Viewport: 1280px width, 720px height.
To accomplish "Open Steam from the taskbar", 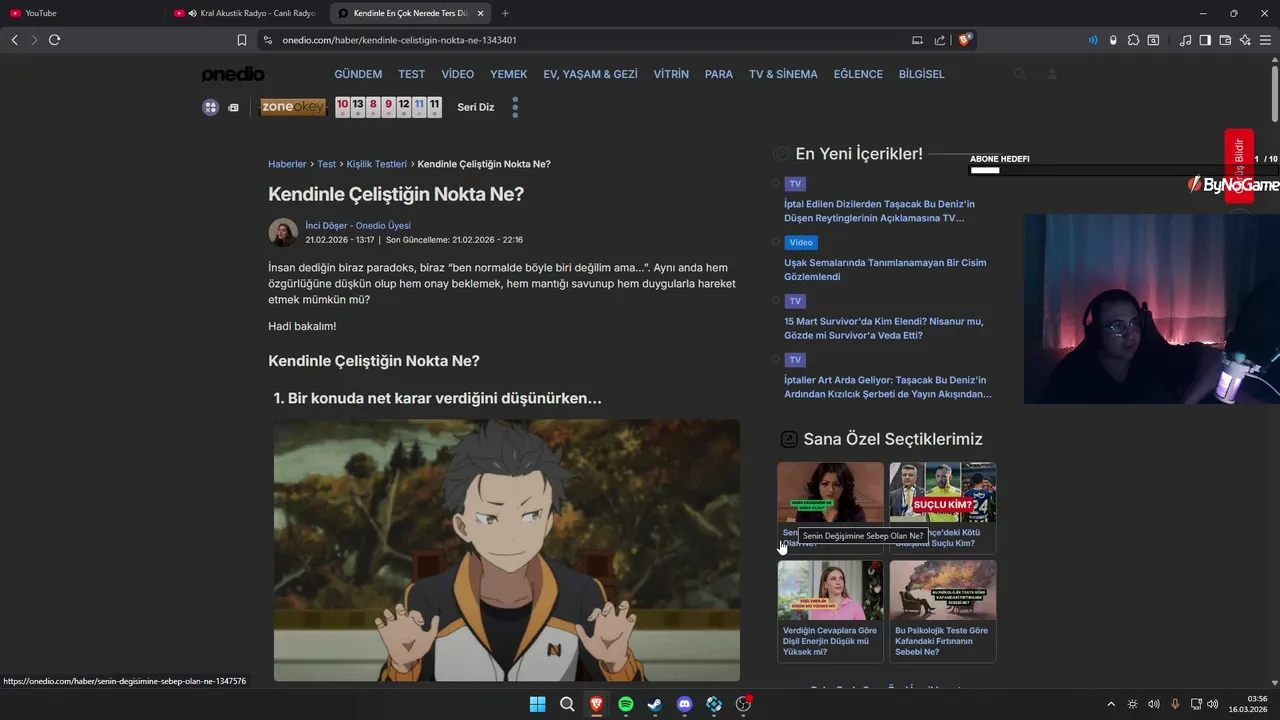I will 655,704.
